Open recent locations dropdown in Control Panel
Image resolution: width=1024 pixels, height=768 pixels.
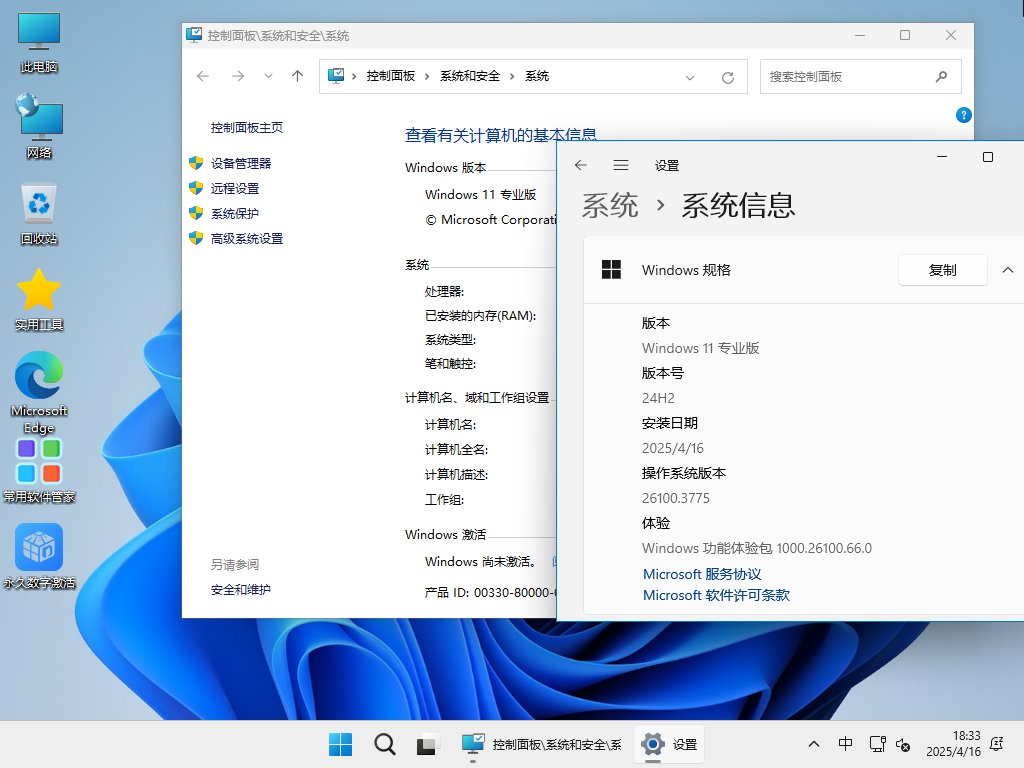click(268, 76)
